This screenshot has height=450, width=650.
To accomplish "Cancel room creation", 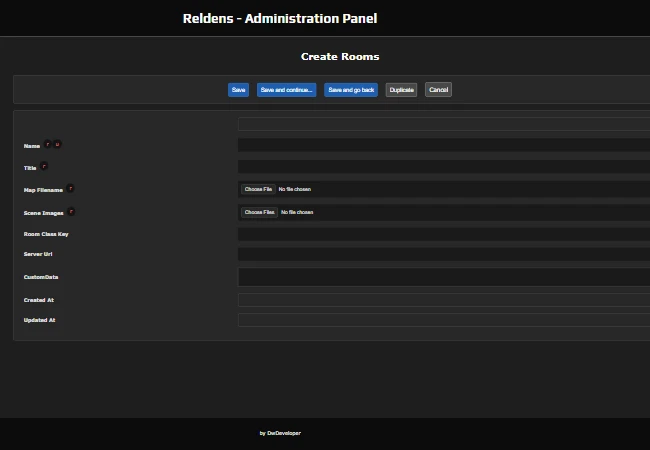I will point(438,90).
